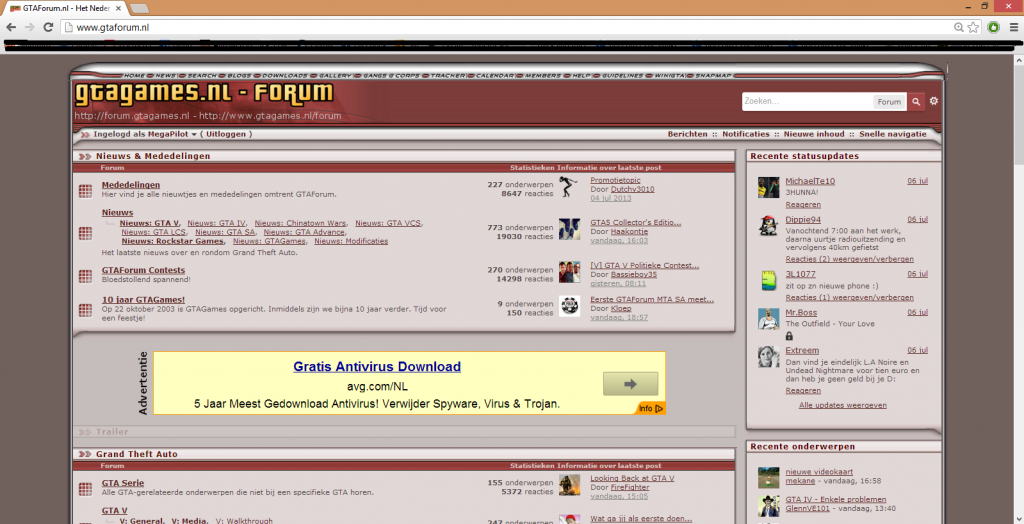1024x524 pixels.
Task: Click the page vertical scrollbar thumb
Action: click(1018, 114)
